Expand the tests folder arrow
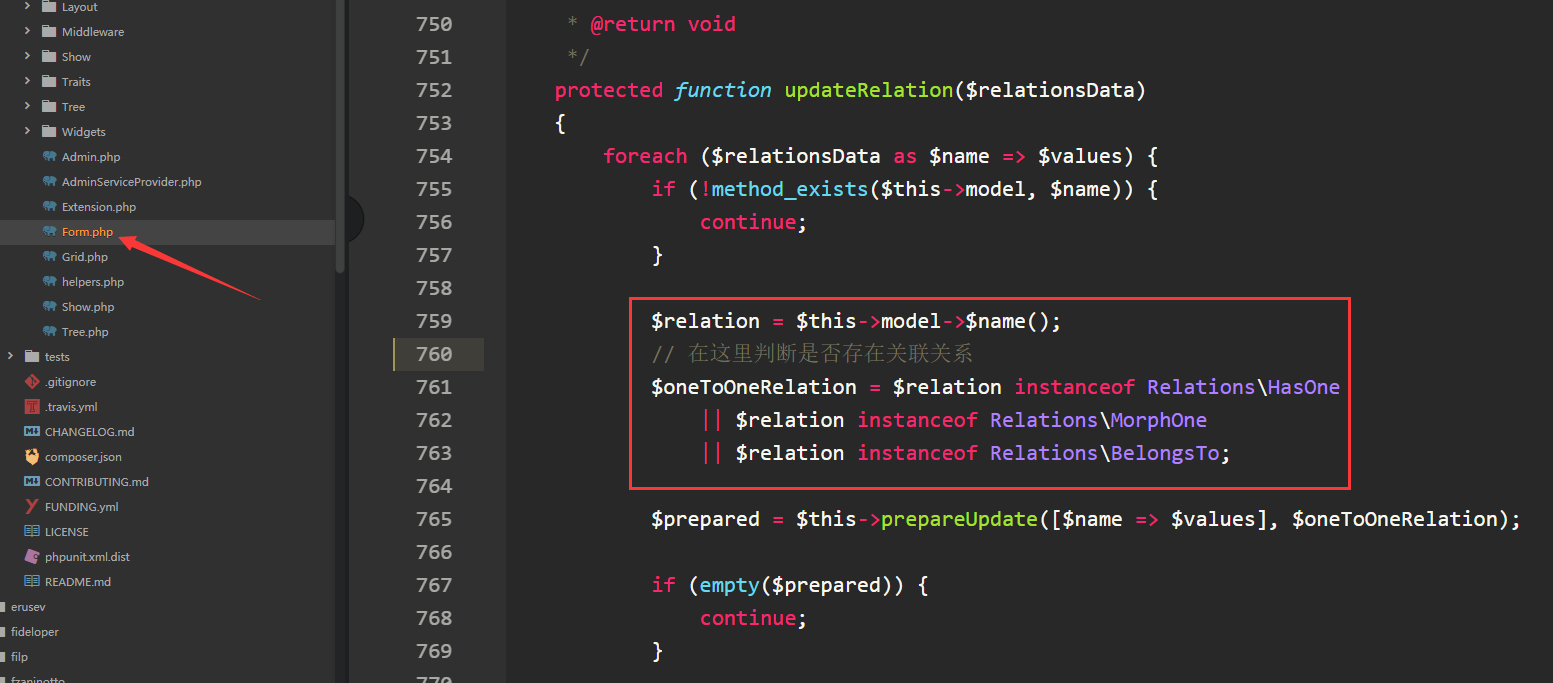 coord(10,357)
